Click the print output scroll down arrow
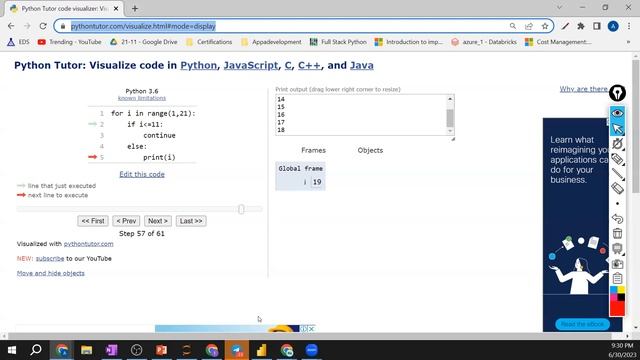 tap(450, 131)
